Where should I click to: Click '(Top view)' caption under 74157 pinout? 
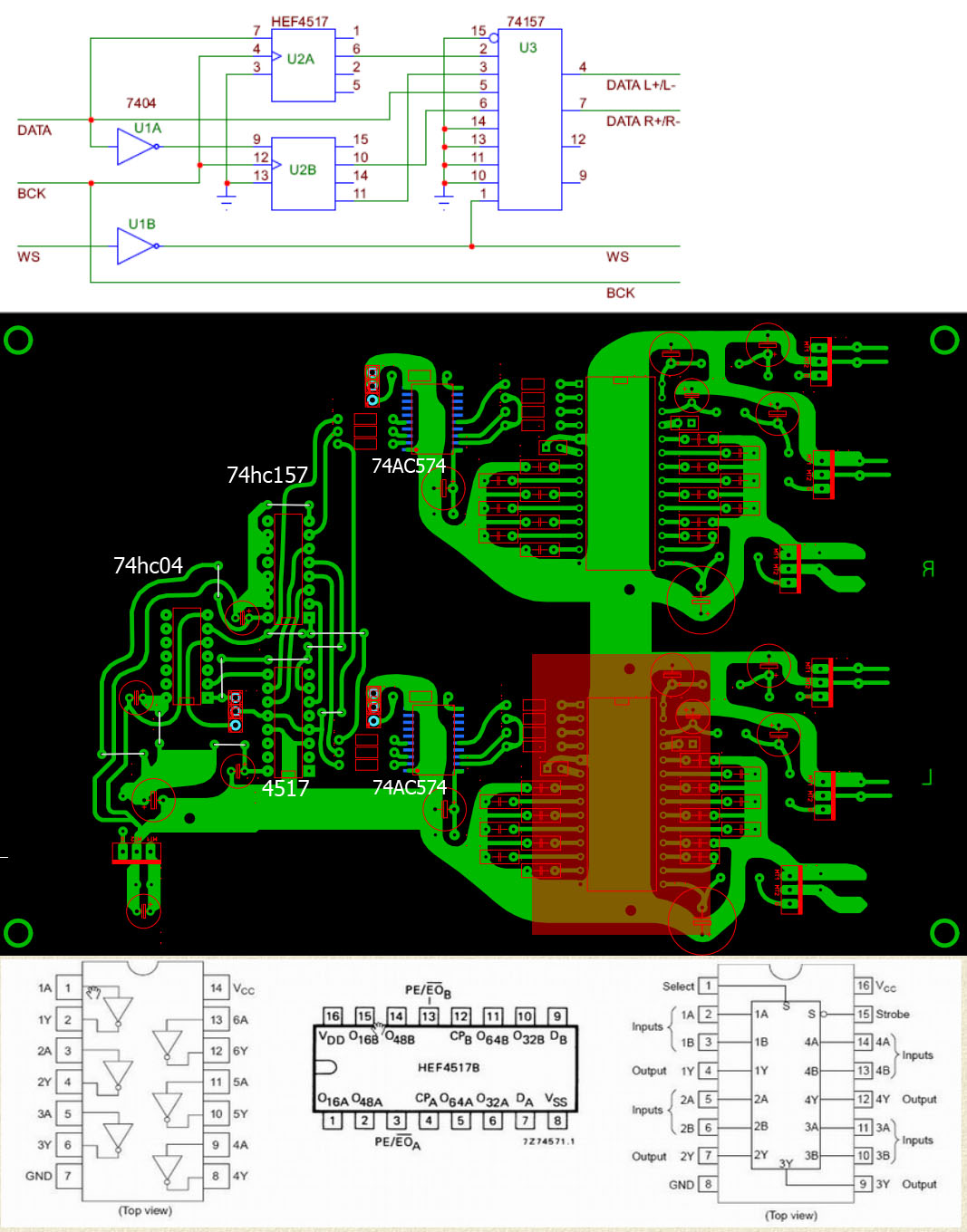791,1215
